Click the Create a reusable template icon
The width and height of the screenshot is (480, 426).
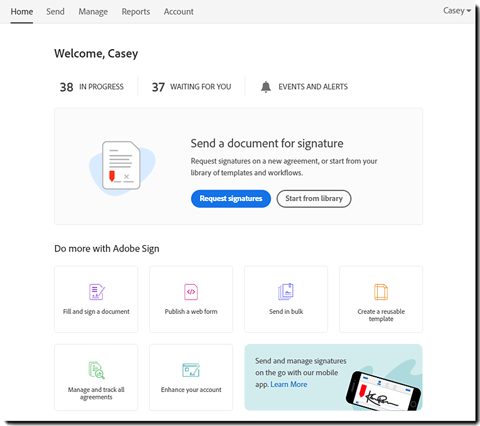381,292
